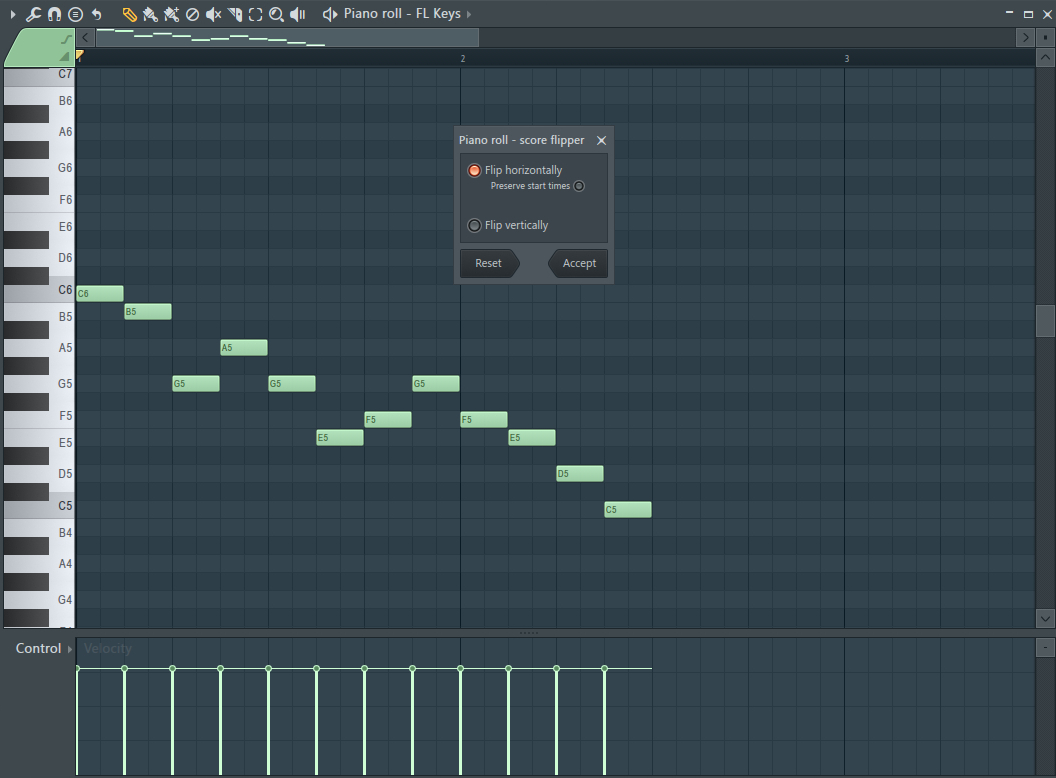Open the Control lane menu

coord(38,648)
